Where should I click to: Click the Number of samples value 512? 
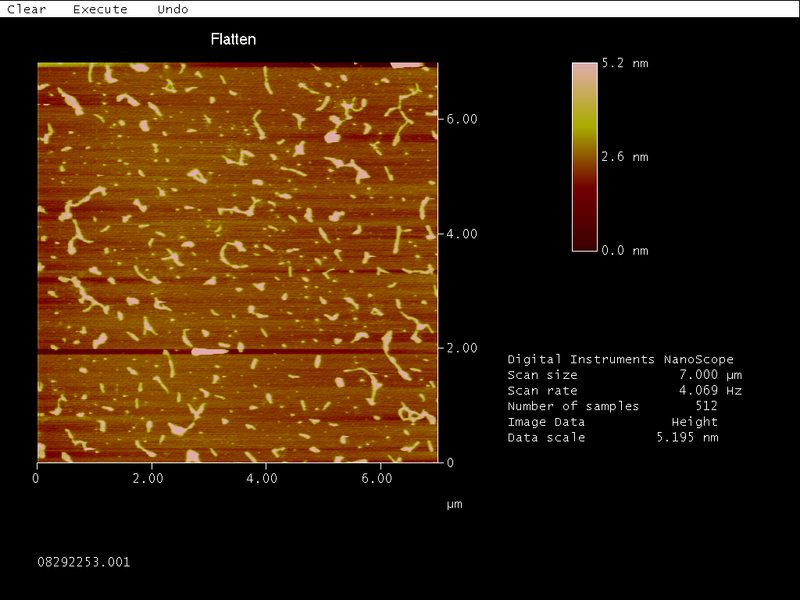click(706, 406)
